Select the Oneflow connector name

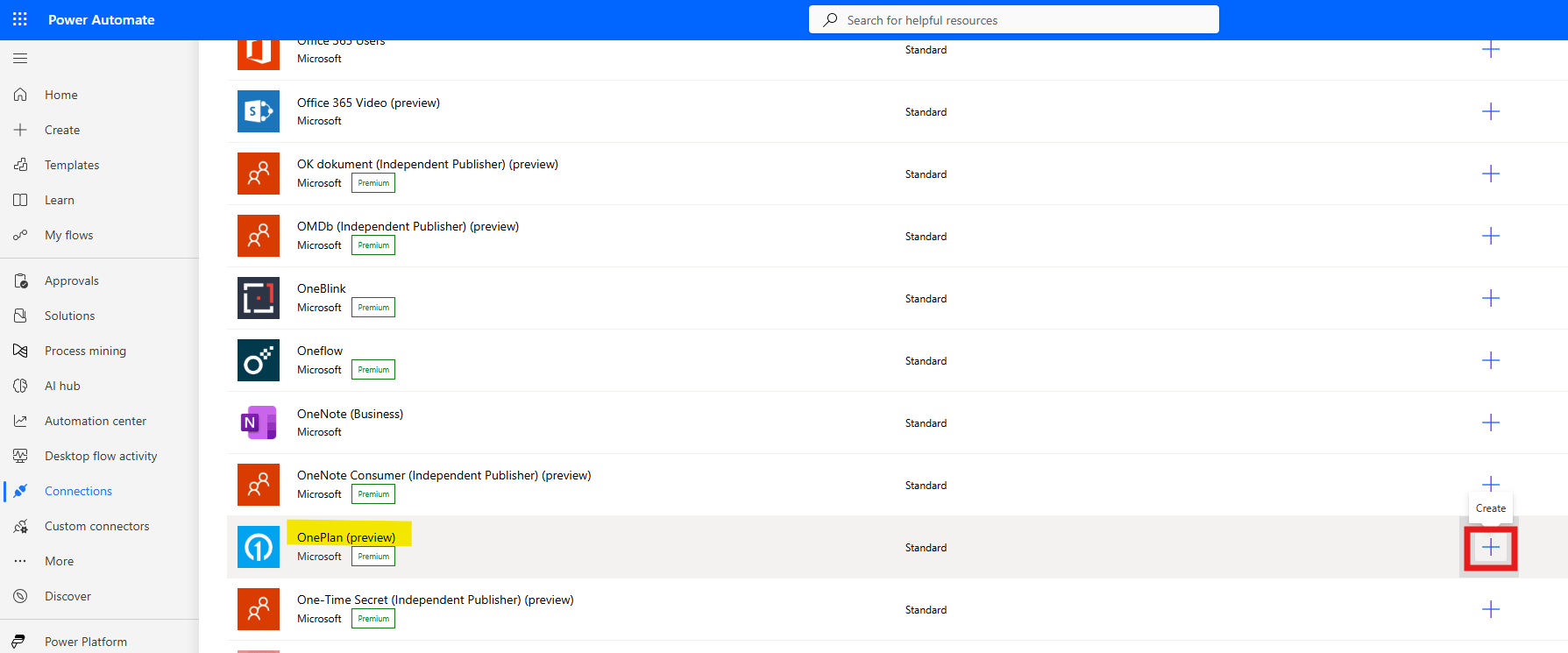320,351
